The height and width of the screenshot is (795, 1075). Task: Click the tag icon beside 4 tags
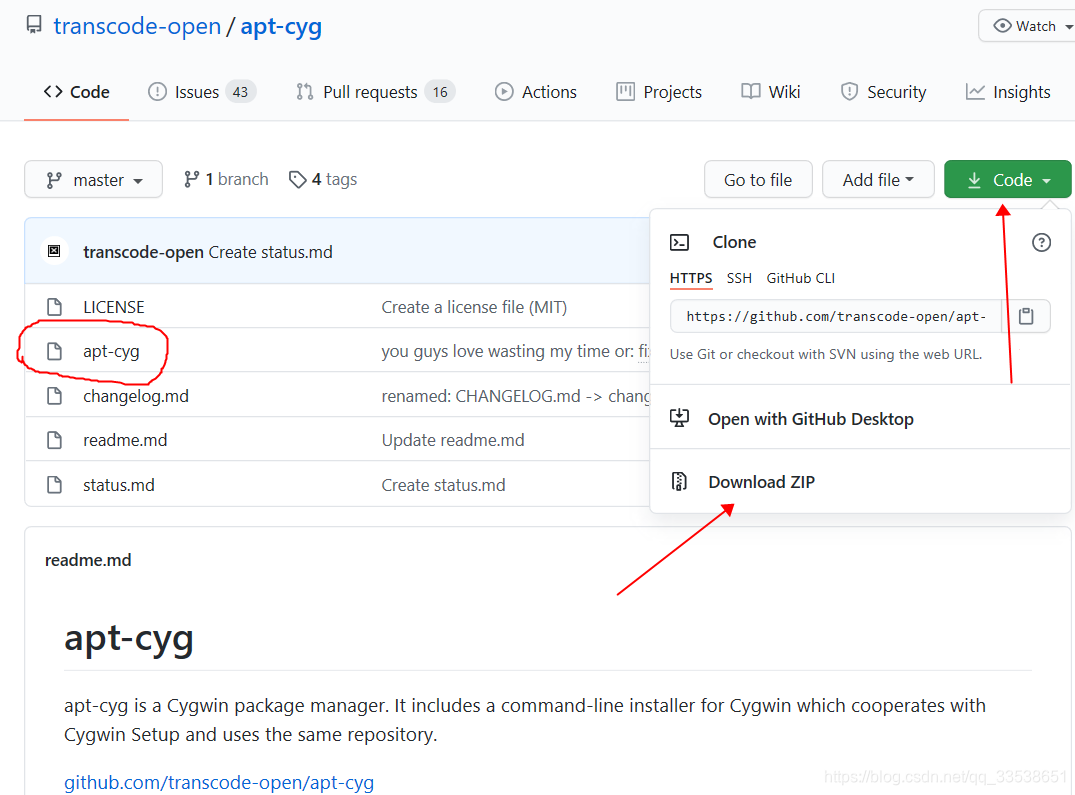pyautogui.click(x=298, y=180)
